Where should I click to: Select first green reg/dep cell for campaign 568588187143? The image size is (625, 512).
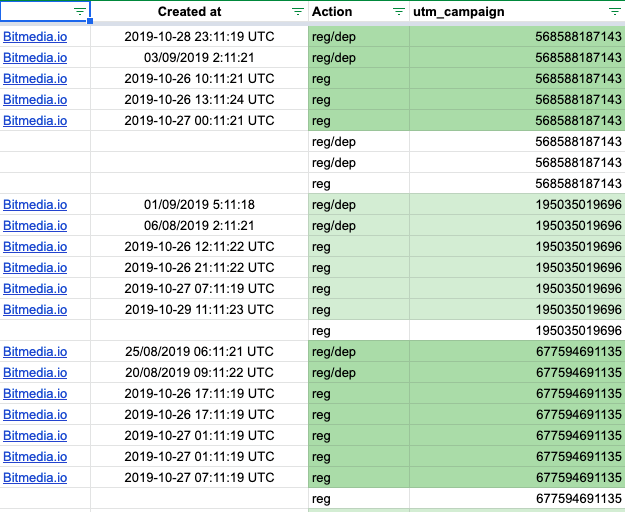359,37
